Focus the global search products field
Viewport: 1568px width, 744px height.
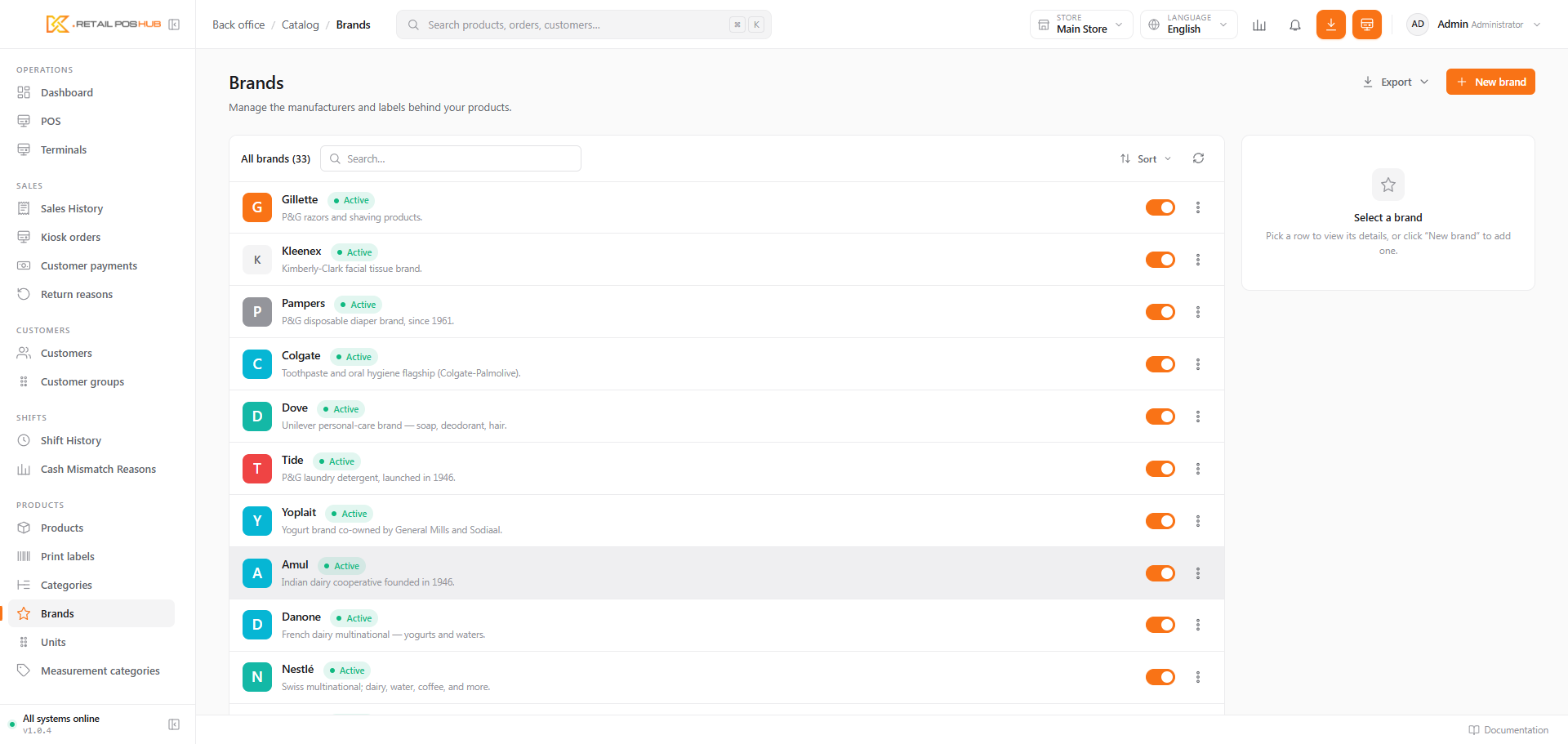[584, 25]
